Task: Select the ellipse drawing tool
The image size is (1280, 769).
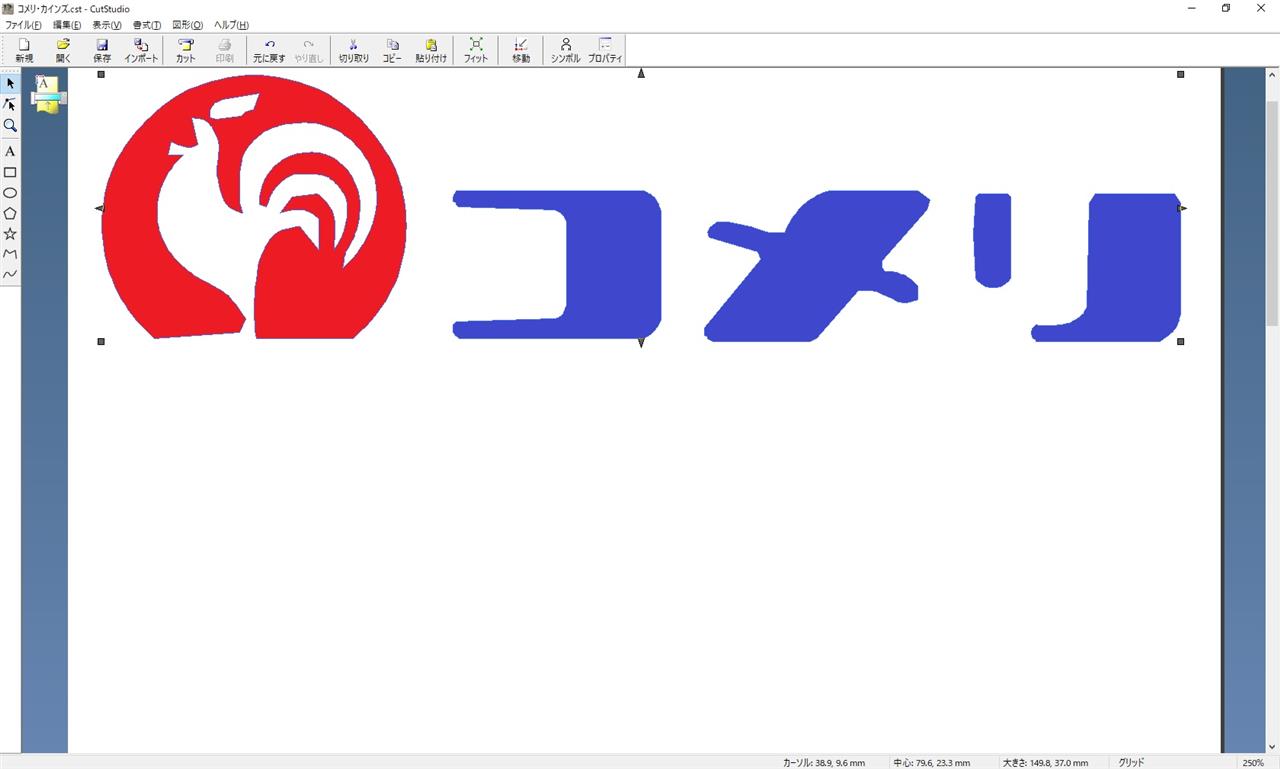Action: tap(10, 192)
